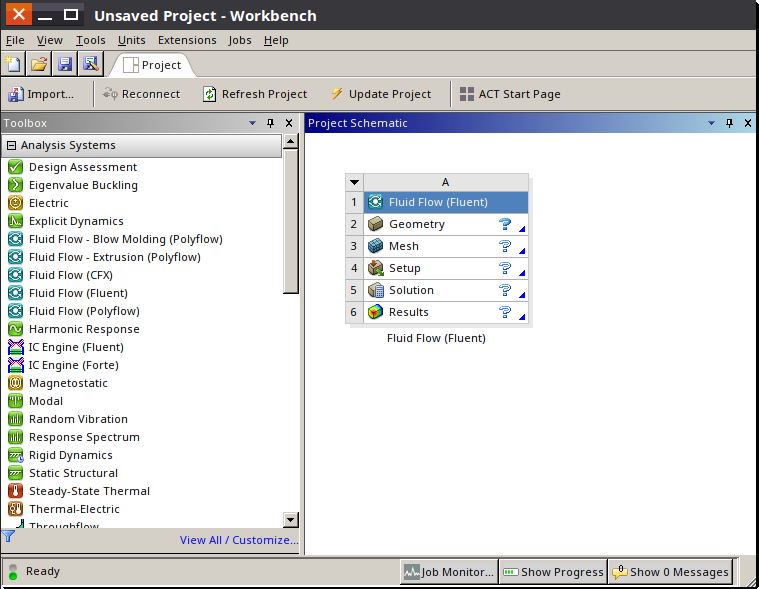
Task: Open the View menu
Action: (x=50, y=40)
